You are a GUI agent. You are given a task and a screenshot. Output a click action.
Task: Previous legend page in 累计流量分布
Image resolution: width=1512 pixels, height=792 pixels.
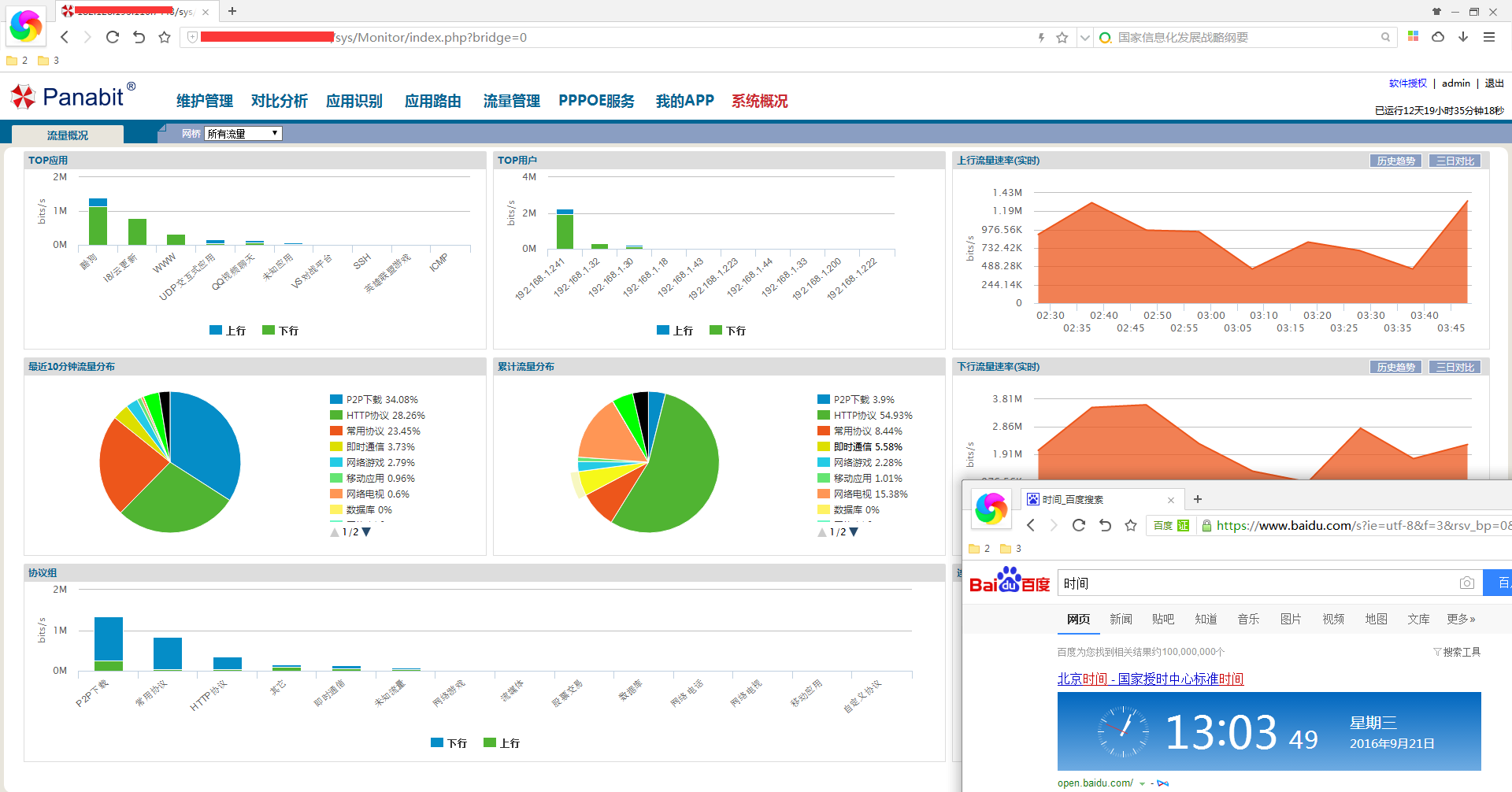coord(822,532)
